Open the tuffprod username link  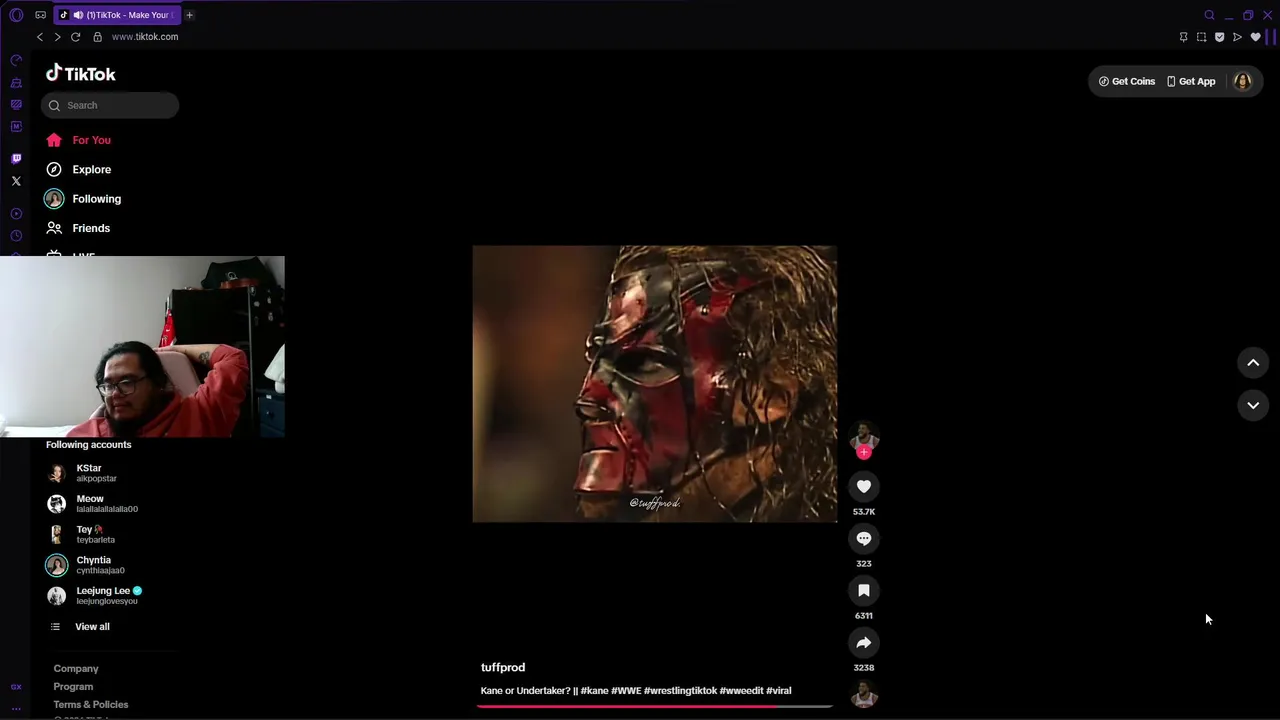point(503,667)
